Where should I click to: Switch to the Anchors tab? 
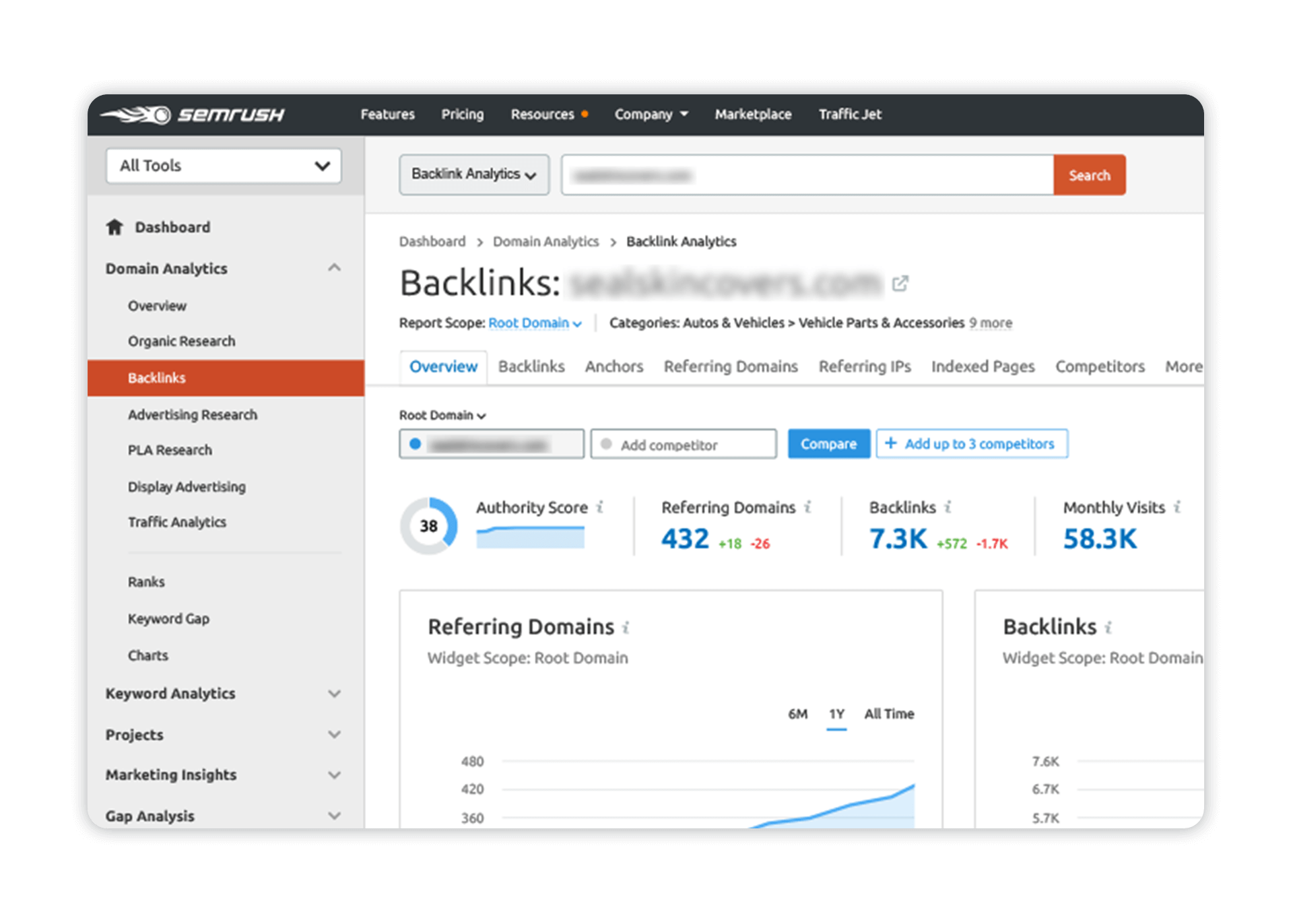(614, 366)
